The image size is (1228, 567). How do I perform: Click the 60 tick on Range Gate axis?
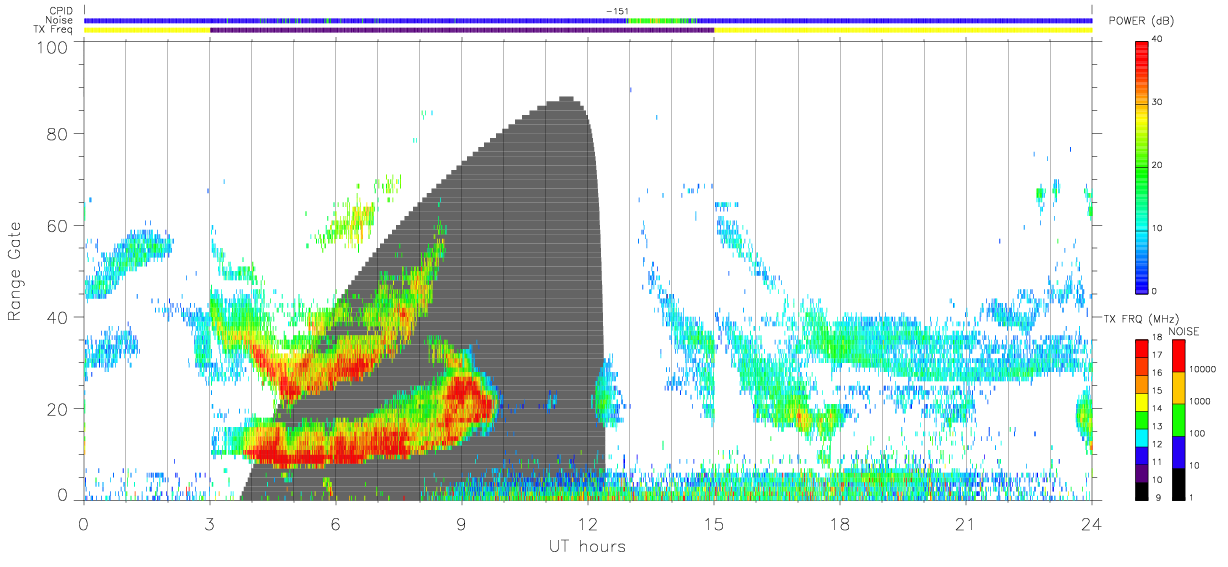click(59, 225)
